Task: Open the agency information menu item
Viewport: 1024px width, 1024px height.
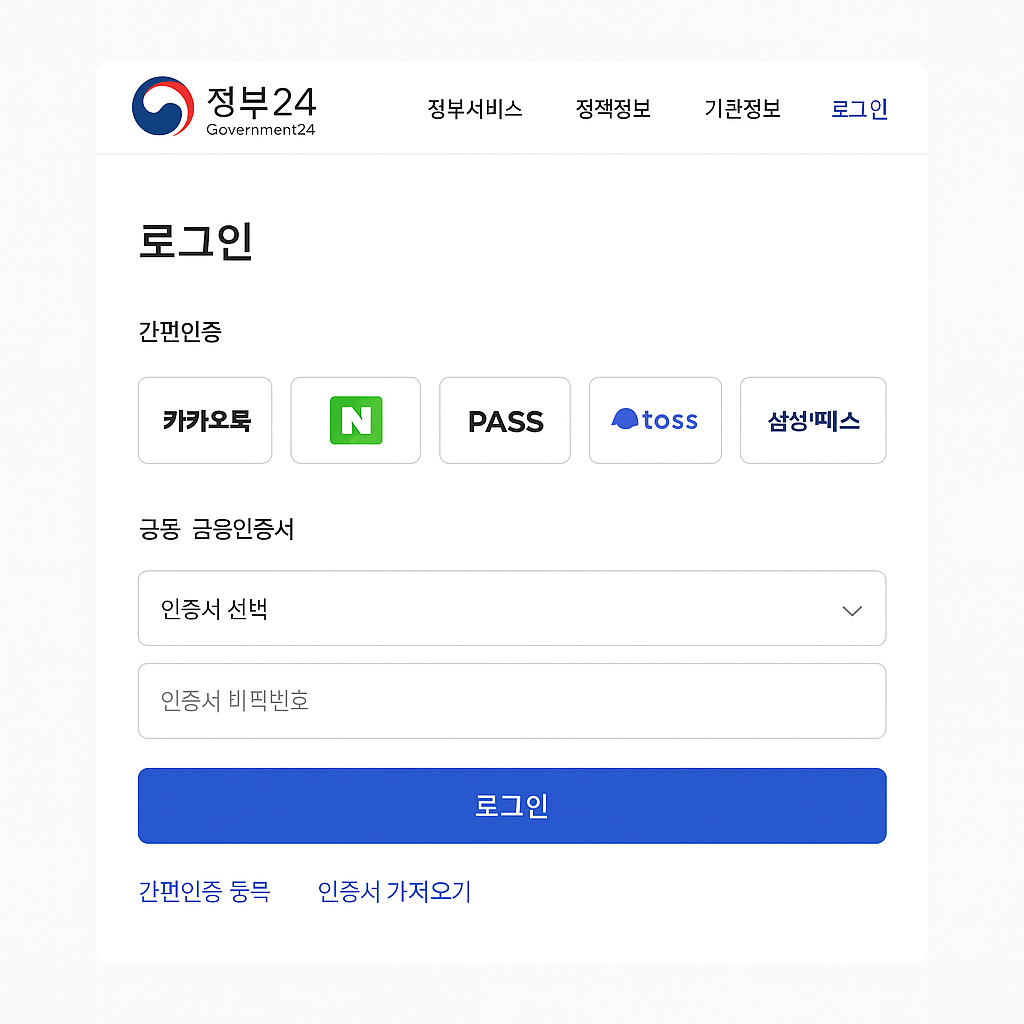Action: (743, 108)
